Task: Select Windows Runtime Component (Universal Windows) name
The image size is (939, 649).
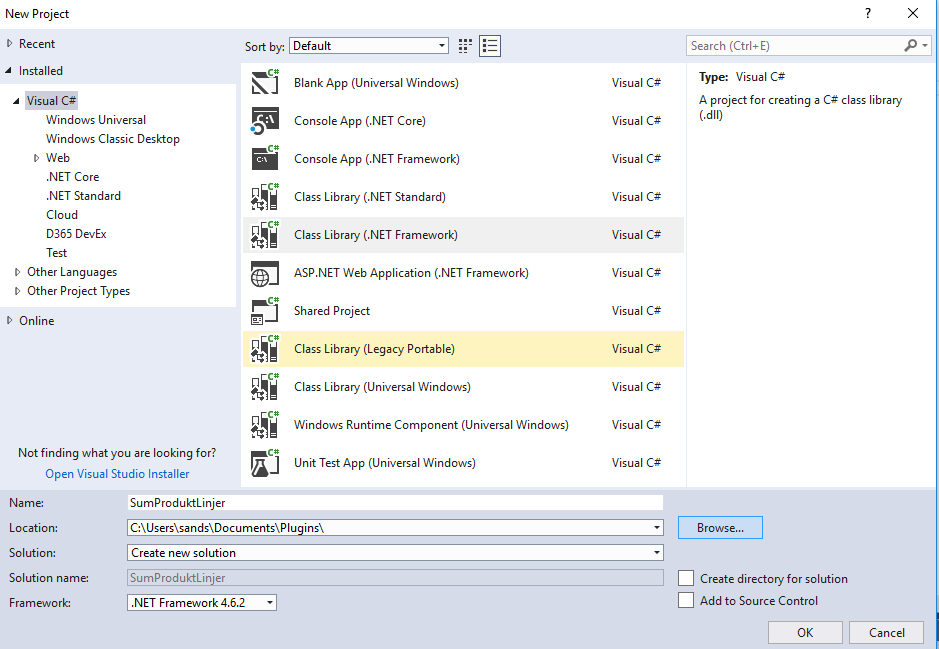Action: point(431,425)
